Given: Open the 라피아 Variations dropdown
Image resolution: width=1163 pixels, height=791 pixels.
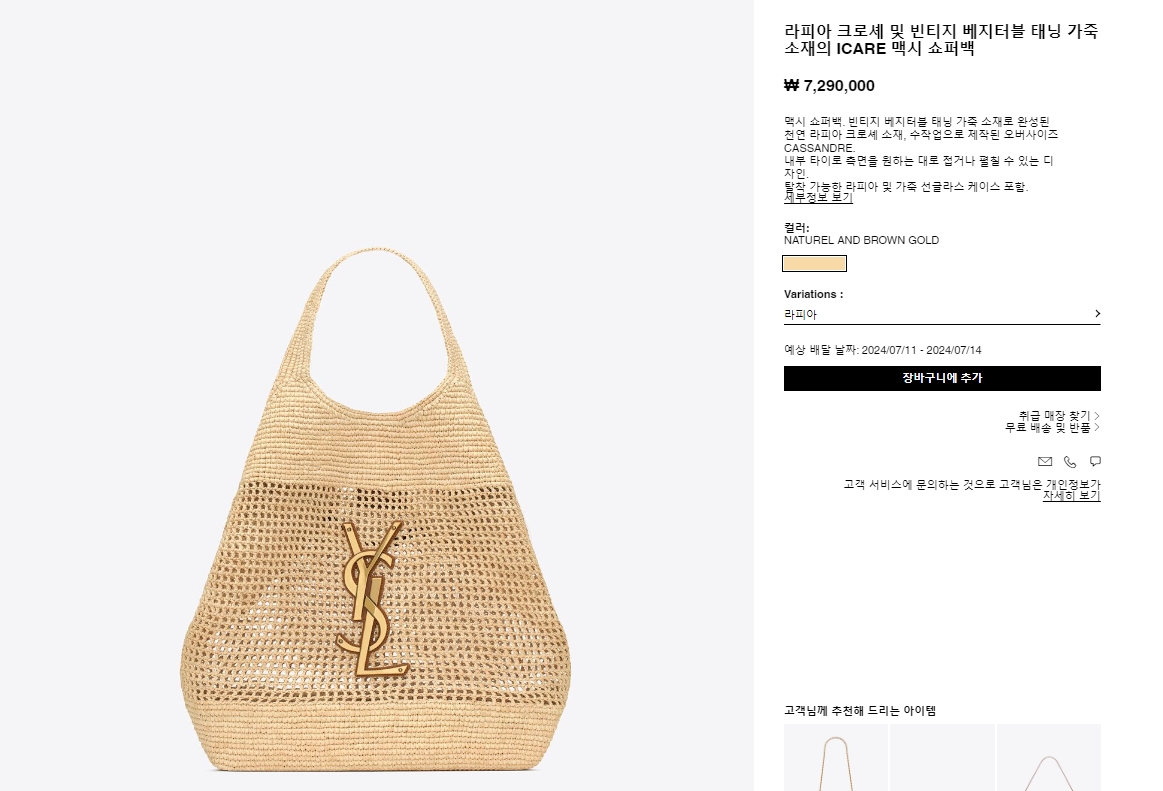Looking at the screenshot, I should point(942,315).
